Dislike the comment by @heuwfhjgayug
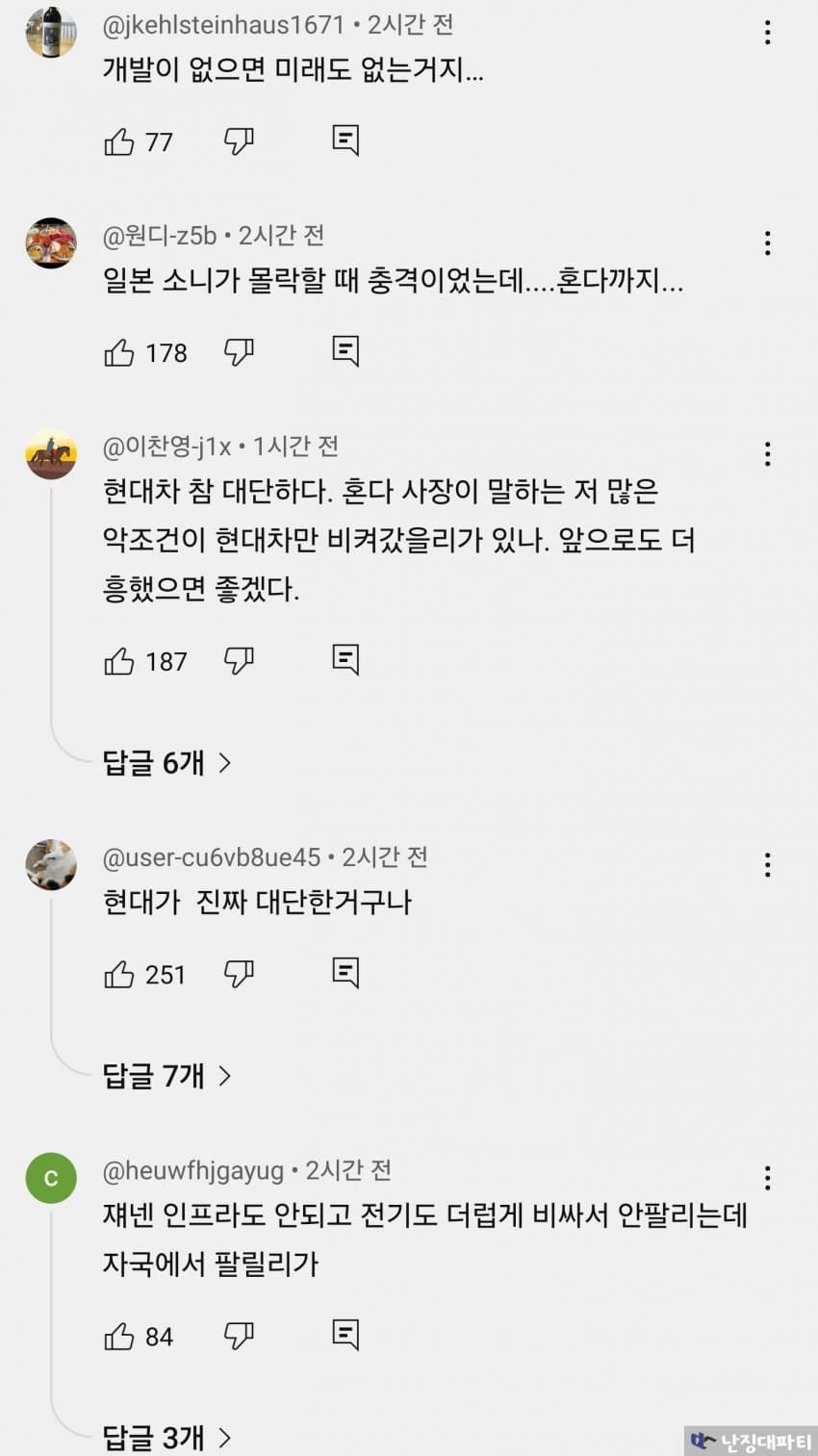This screenshot has width=818, height=1456. (x=239, y=1336)
